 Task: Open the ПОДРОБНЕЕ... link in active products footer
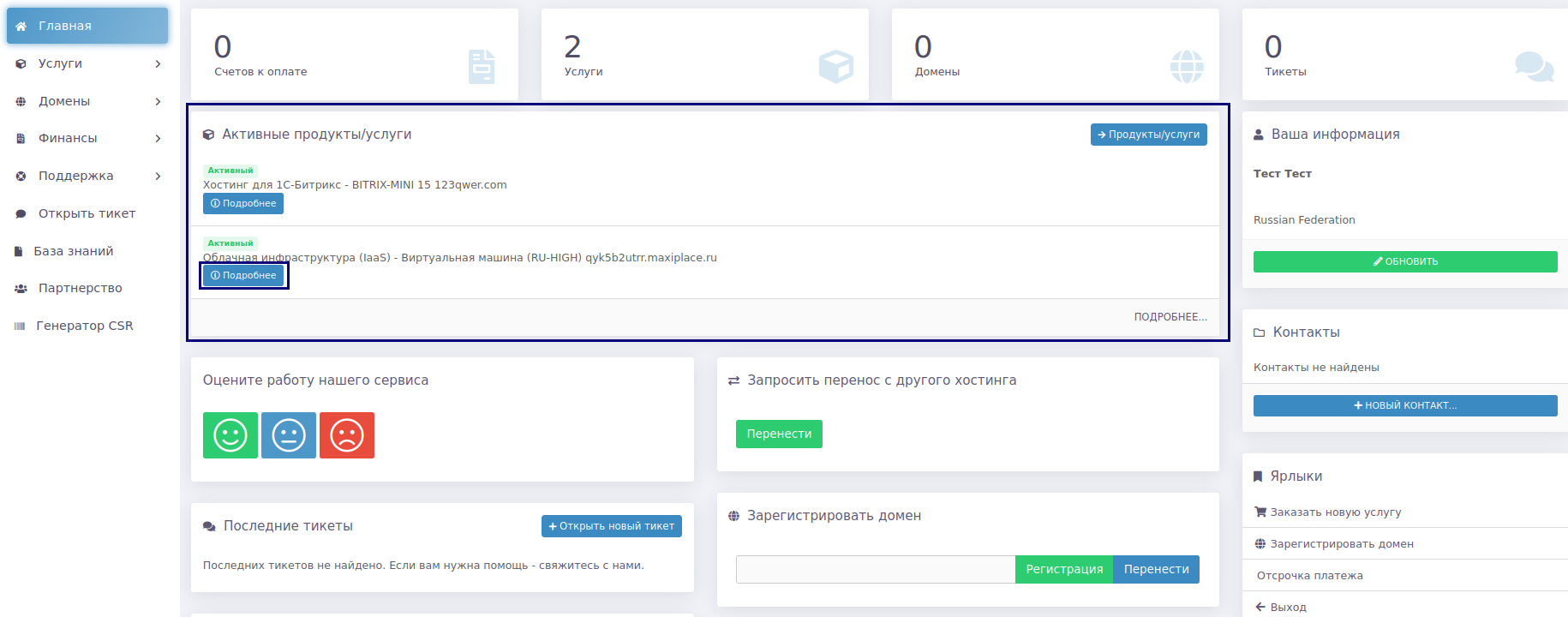tap(1170, 317)
